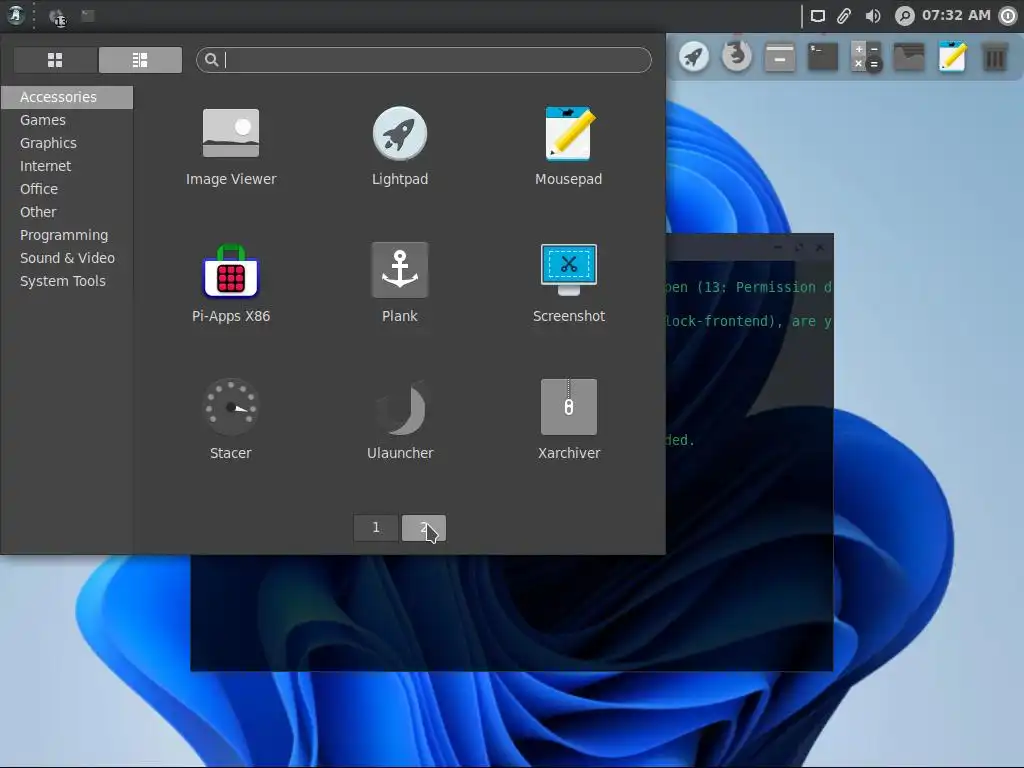
Task: Open the Image Viewer application
Action: click(x=231, y=147)
